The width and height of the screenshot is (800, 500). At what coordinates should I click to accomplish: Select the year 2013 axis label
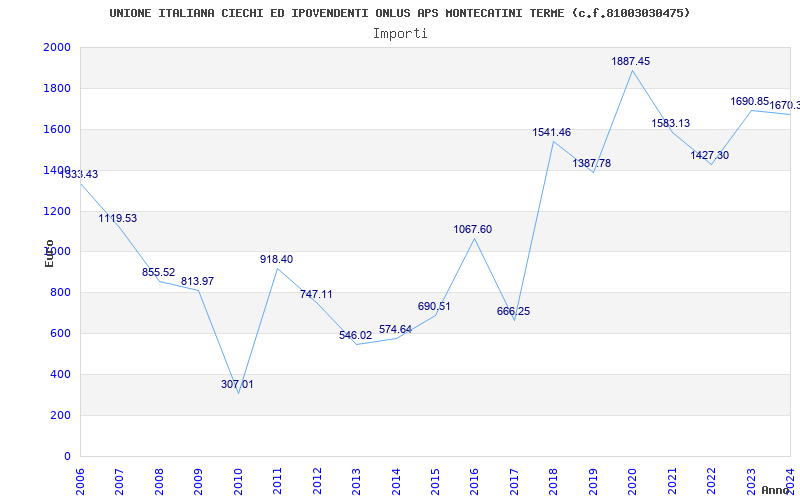[356, 481]
